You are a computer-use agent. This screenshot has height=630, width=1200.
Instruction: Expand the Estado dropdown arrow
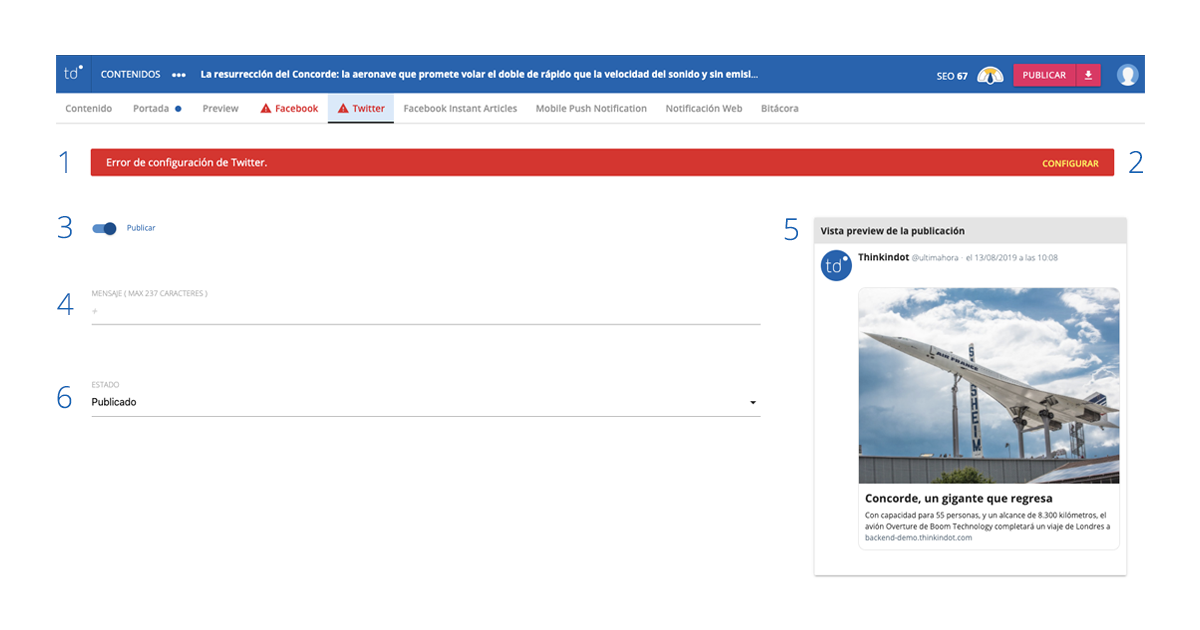click(752, 403)
